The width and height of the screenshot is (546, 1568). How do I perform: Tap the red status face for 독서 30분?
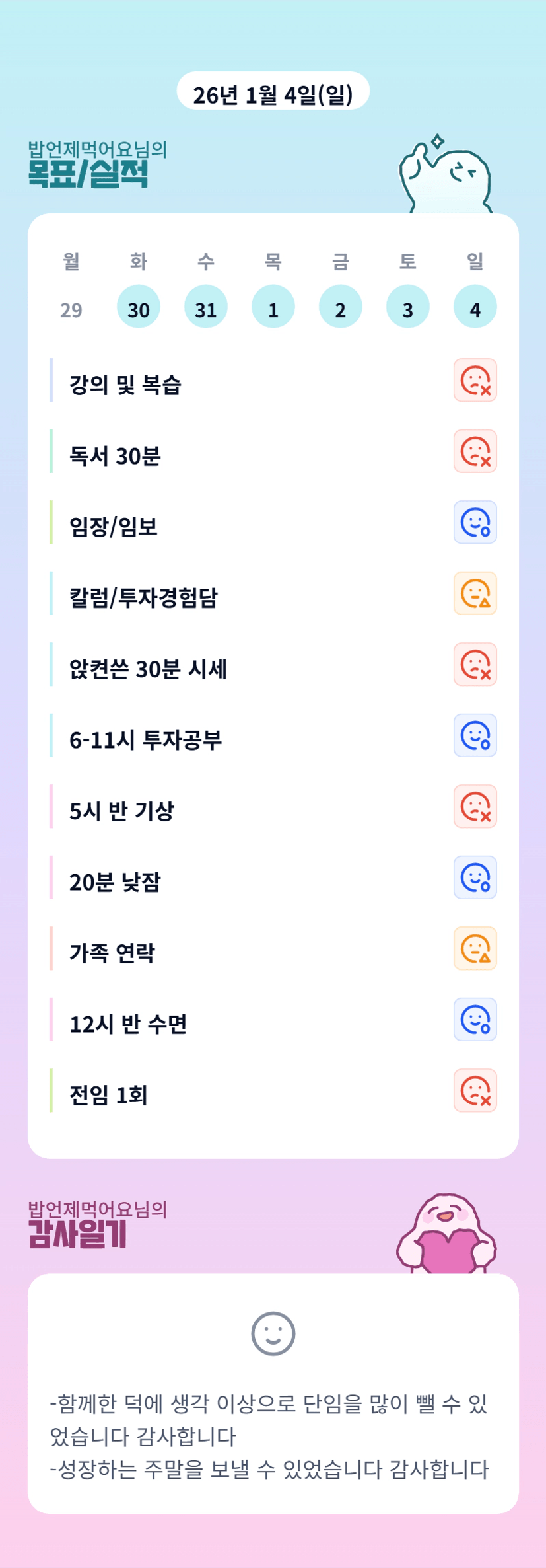pyautogui.click(x=475, y=451)
